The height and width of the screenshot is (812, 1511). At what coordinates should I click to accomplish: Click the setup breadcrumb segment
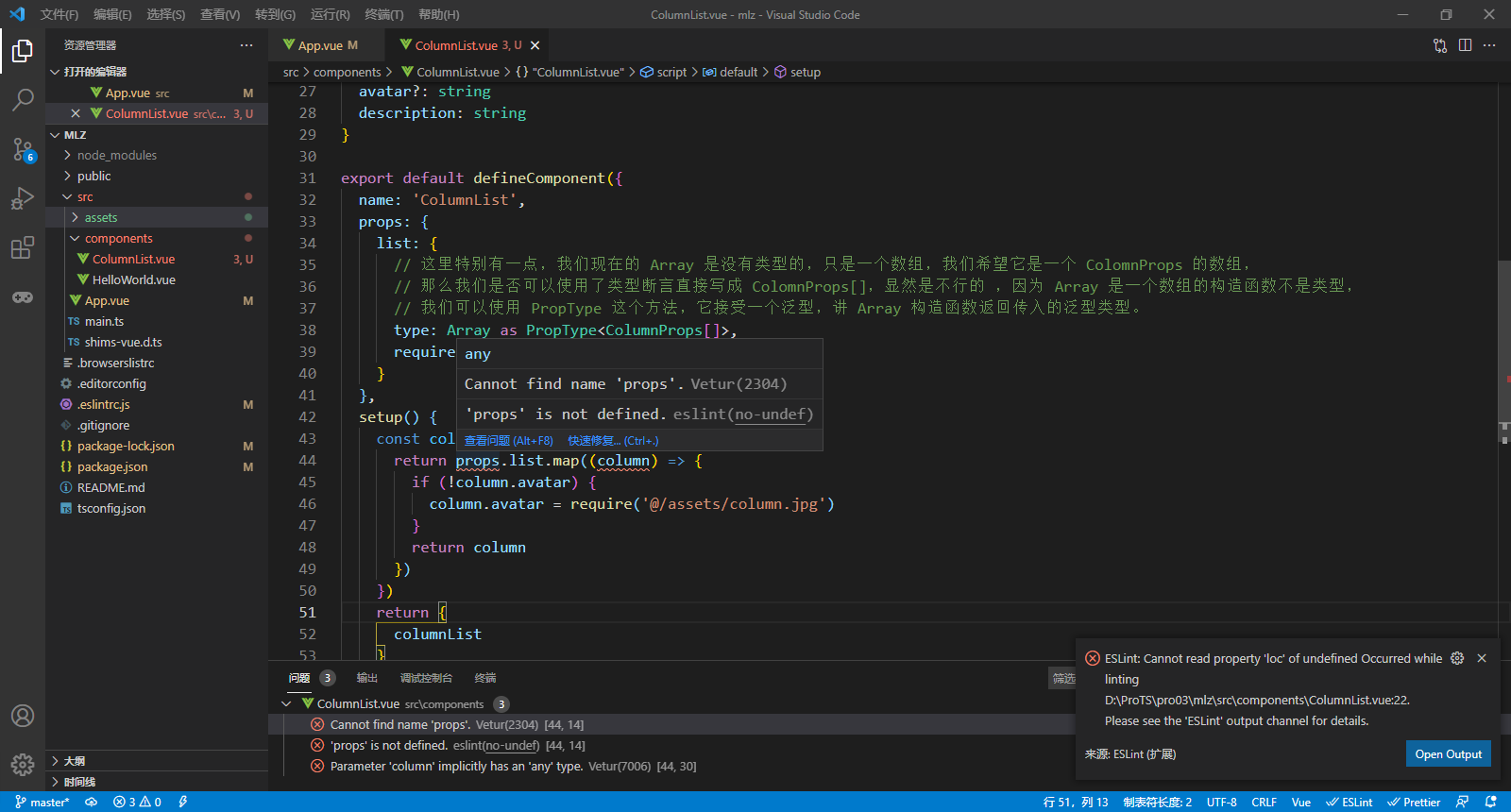click(x=798, y=72)
